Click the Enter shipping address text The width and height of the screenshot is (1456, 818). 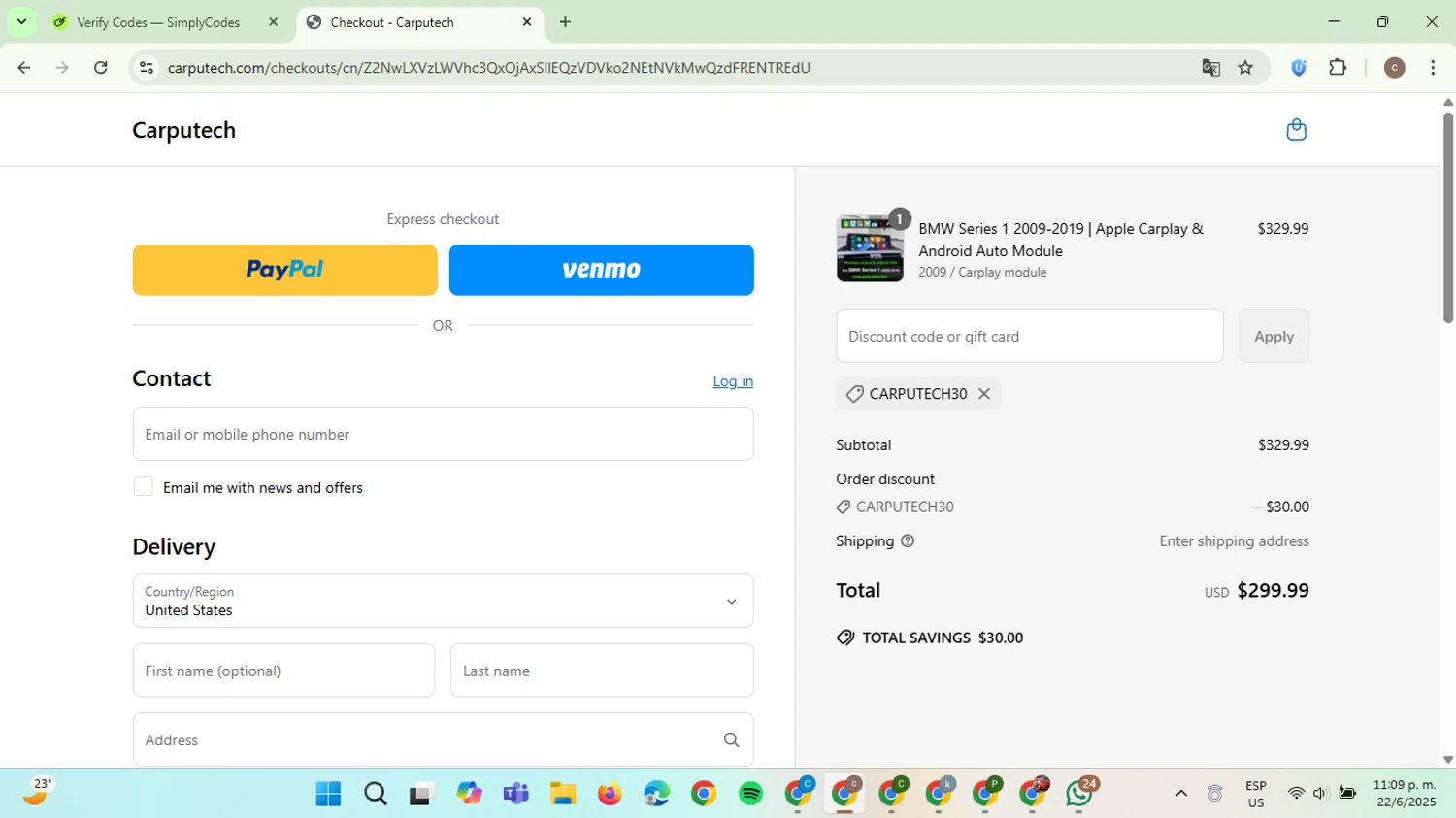(x=1234, y=541)
